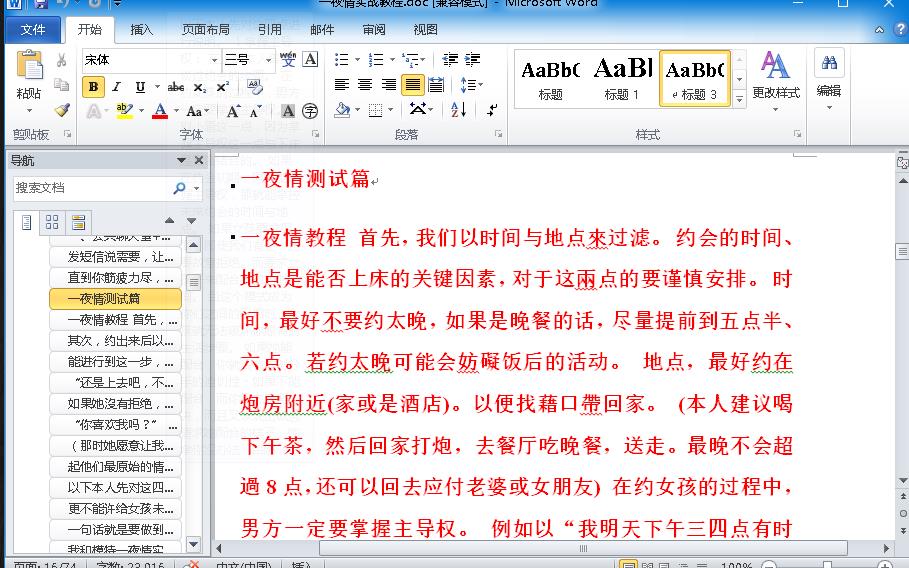Center-align the paragraph text
The width and height of the screenshot is (909, 568).
pos(365,86)
